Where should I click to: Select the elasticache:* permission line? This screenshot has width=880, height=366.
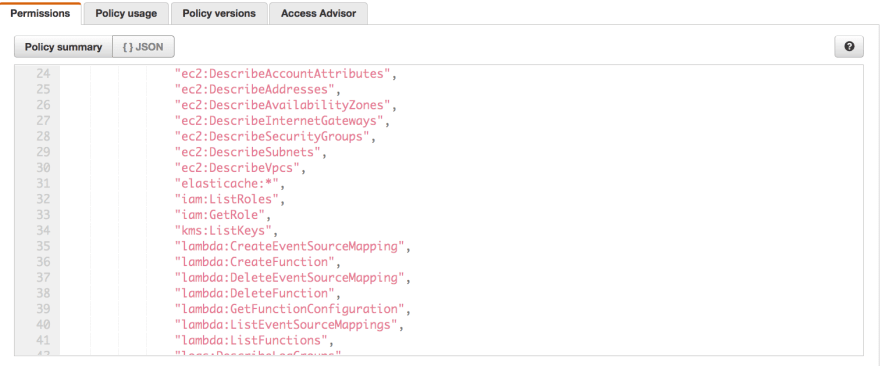click(230, 184)
